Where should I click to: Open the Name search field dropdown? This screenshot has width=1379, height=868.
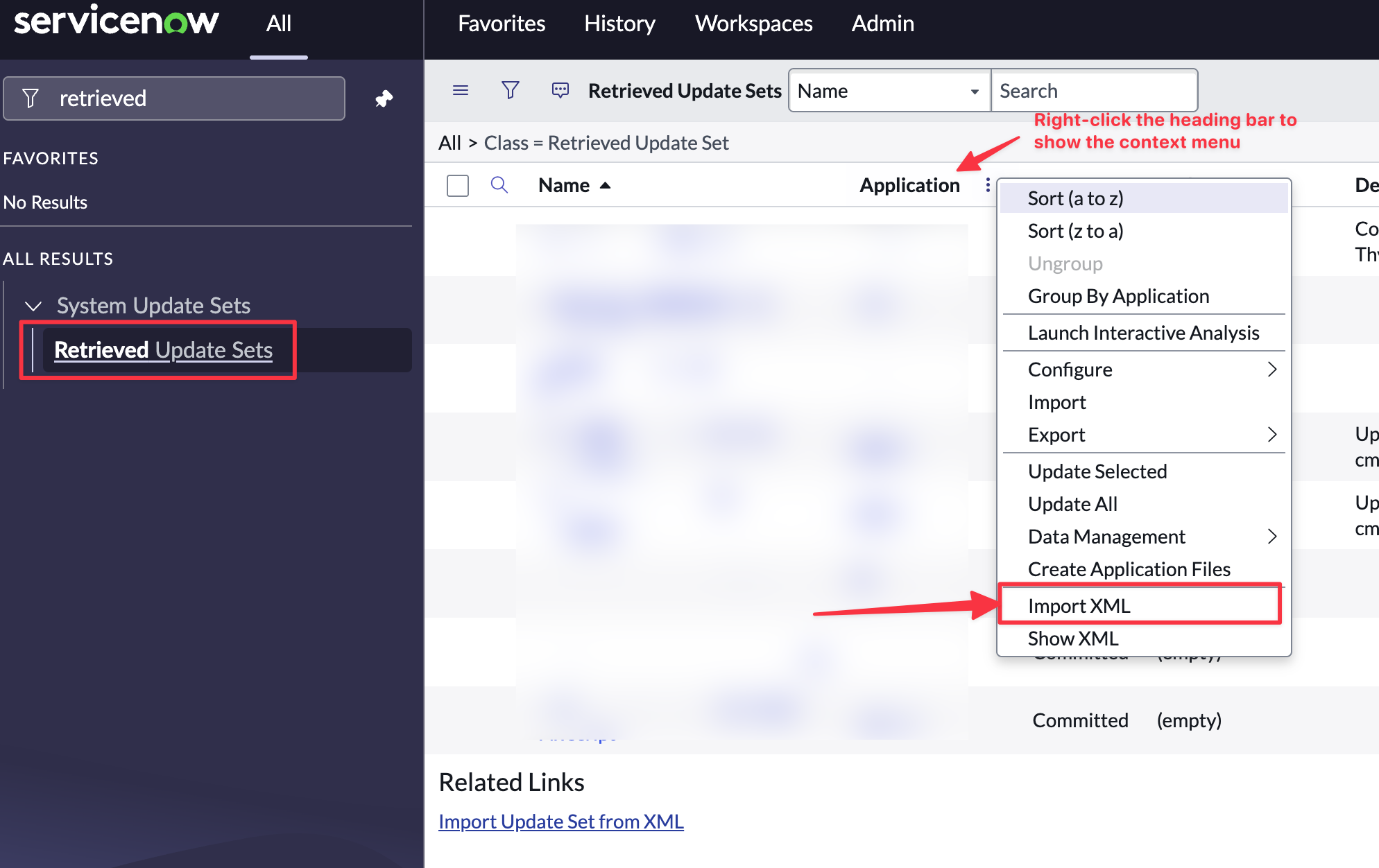click(890, 91)
